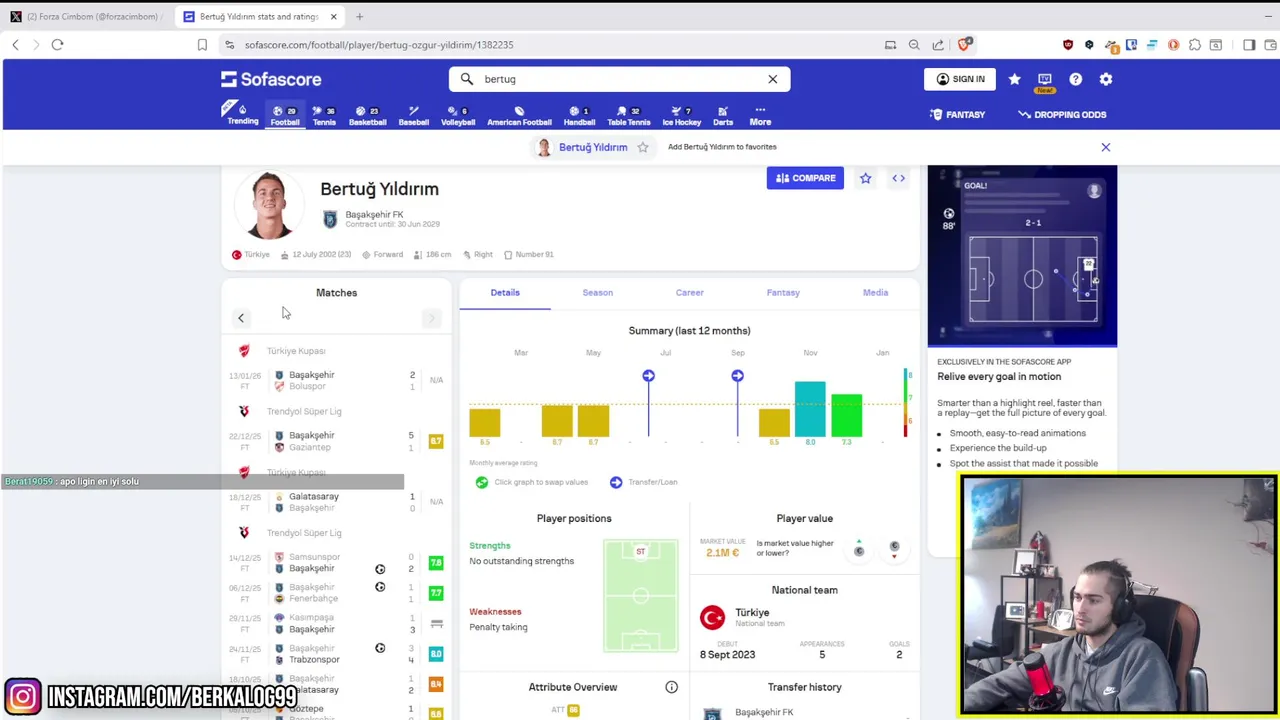Open the Baseball sport section
1280x720 pixels.
[x=413, y=115]
